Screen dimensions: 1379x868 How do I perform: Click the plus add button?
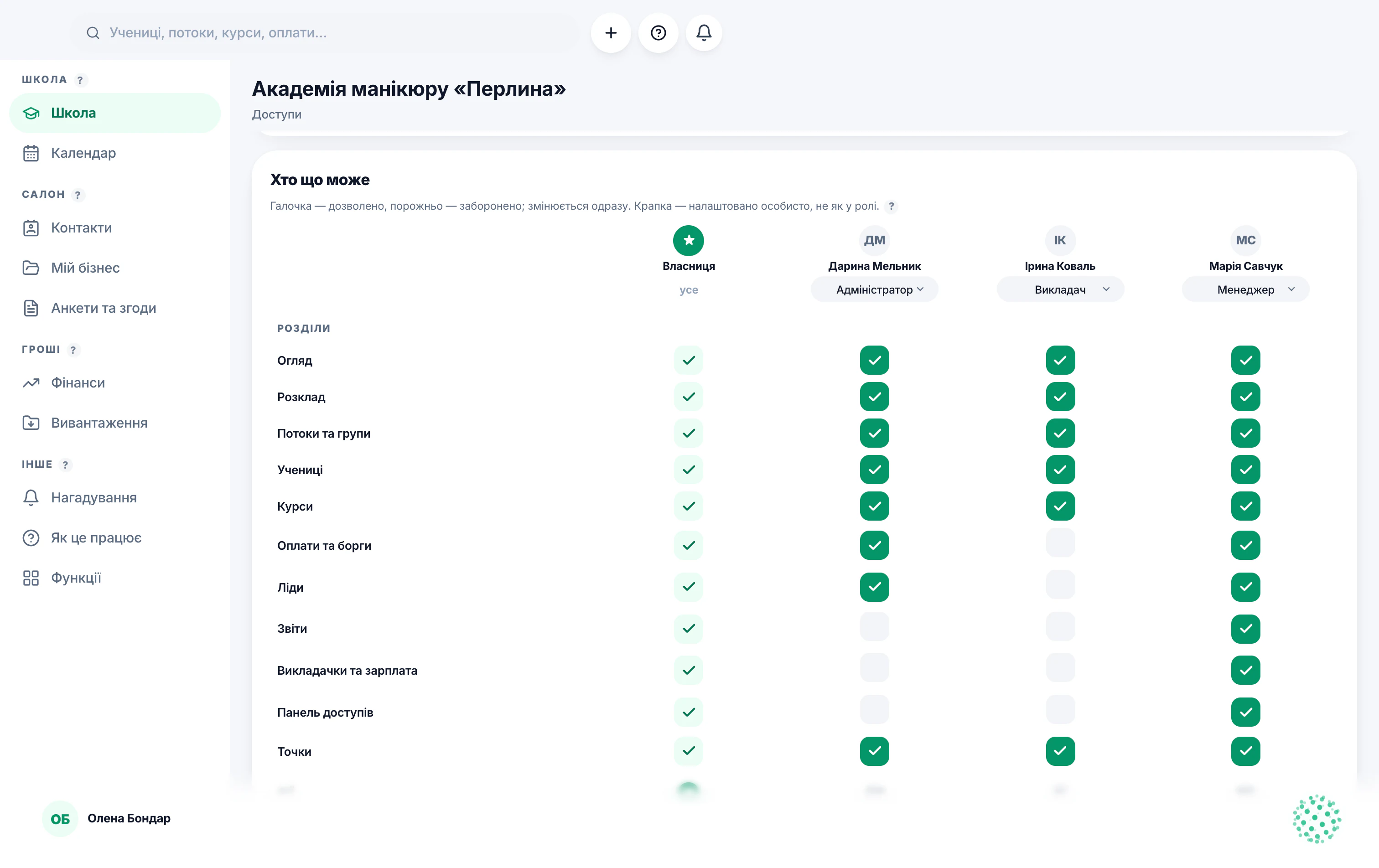click(x=611, y=33)
